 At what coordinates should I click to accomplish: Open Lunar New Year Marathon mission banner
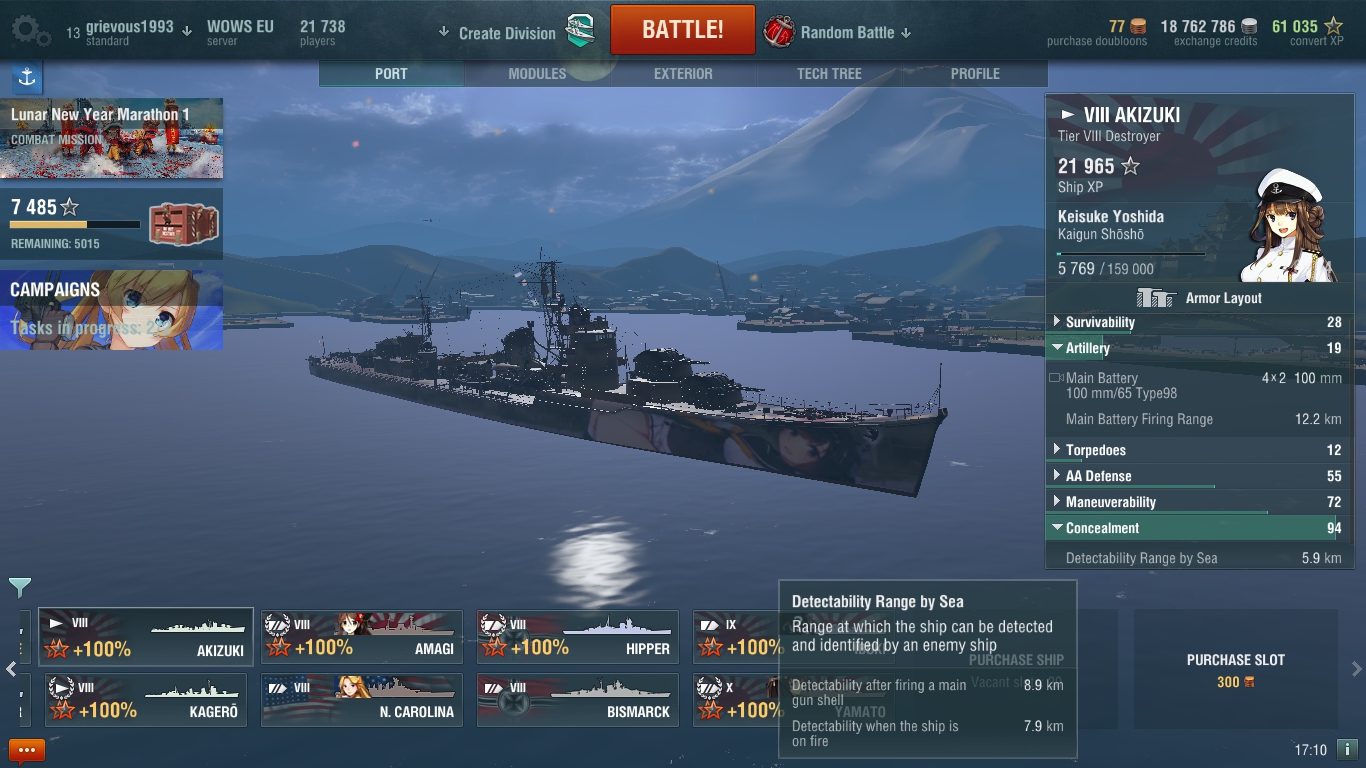coord(111,138)
